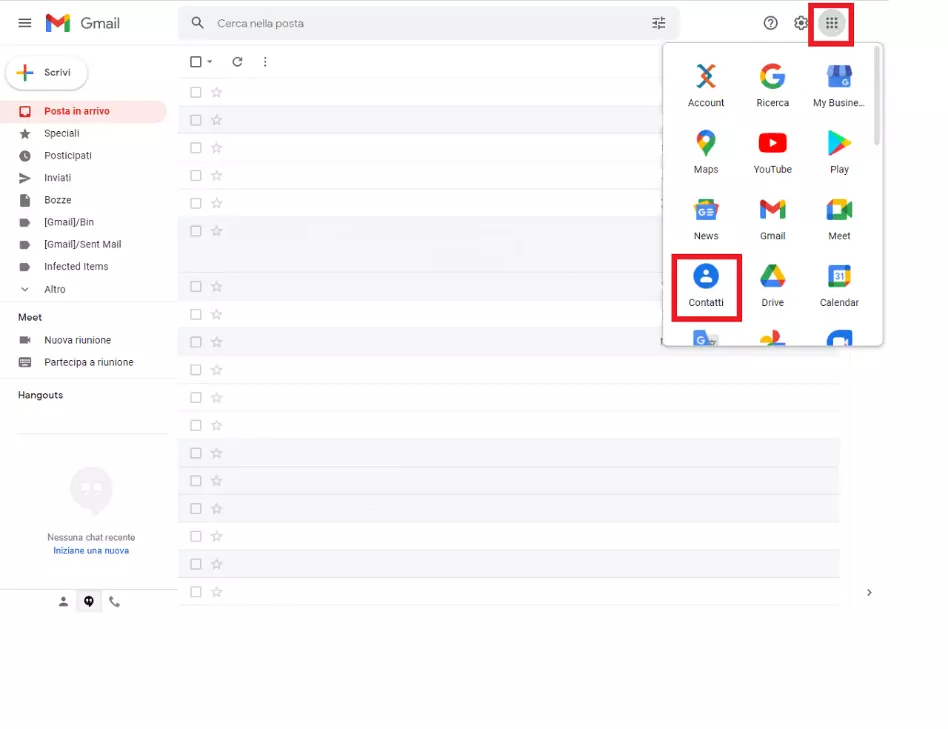Open the More options three-dot menu
Image resolution: width=948 pixels, height=729 pixels.
pos(265,62)
